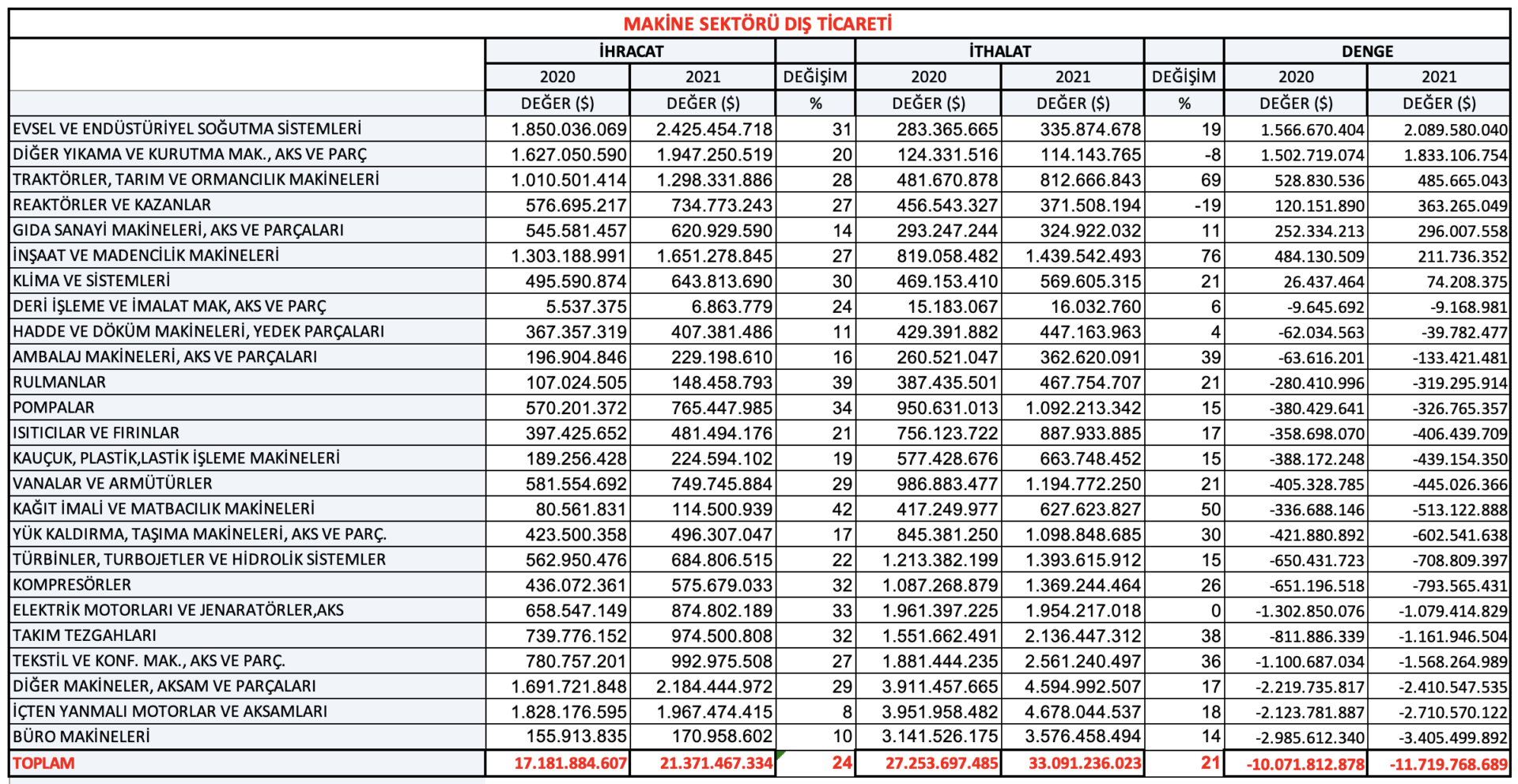Click import 2021 value 4.678.044.537
1518x784 pixels.
click(1083, 712)
